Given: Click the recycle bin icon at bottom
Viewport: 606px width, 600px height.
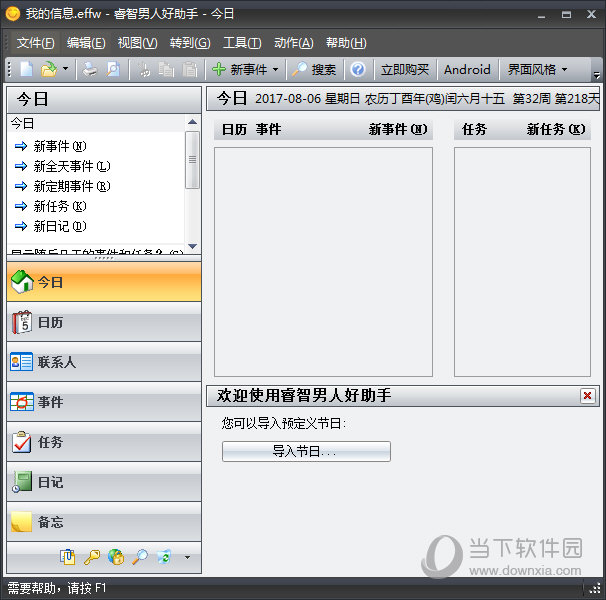Looking at the screenshot, I should [164, 557].
